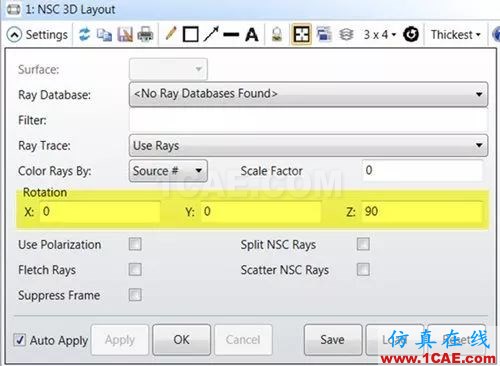The width and height of the screenshot is (500, 366).
Task: Click the copy window icon
Action: click(x=104, y=35)
